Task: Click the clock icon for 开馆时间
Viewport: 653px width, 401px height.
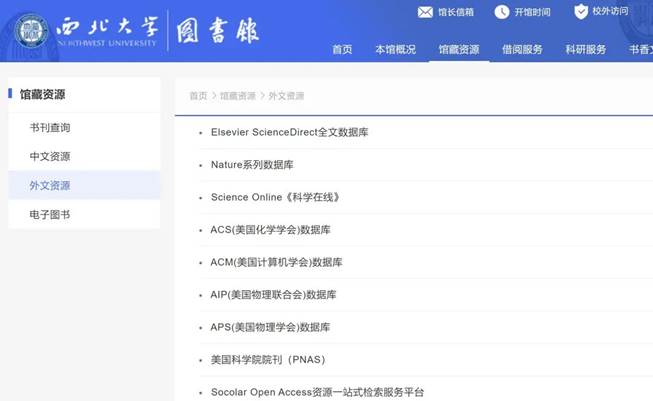Action: tap(502, 12)
